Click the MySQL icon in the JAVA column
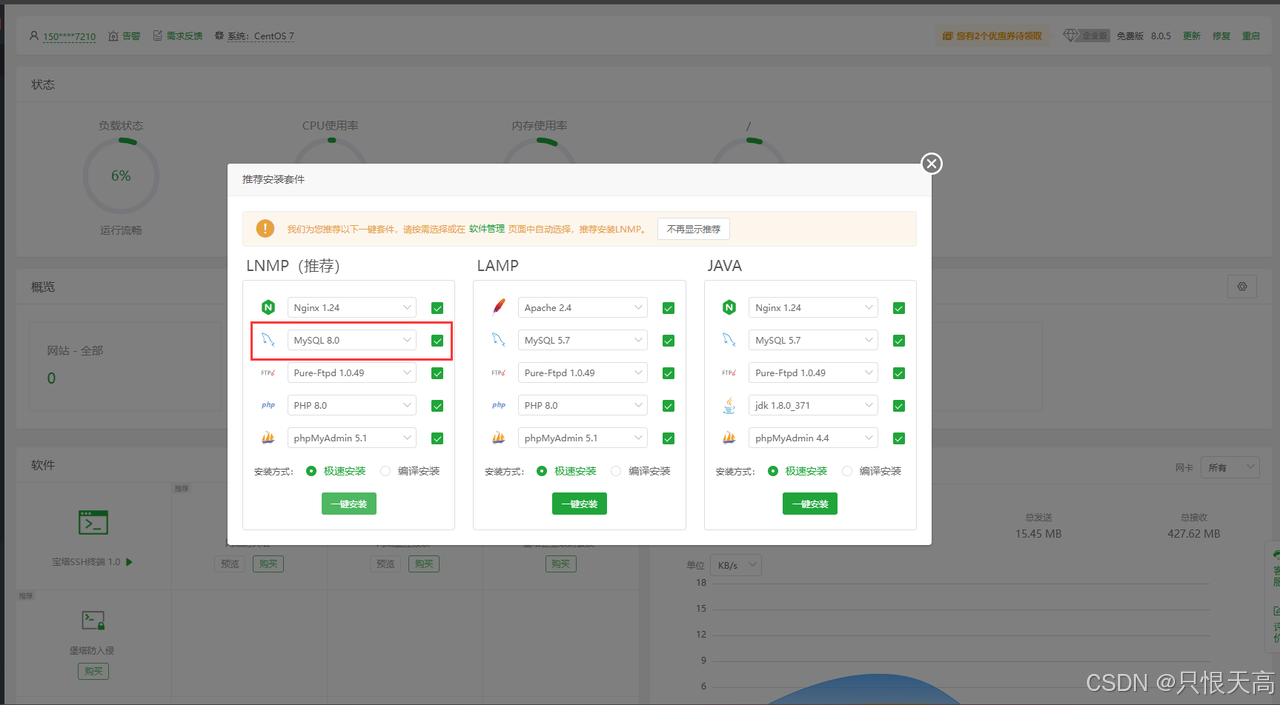Image resolution: width=1280 pixels, height=705 pixels. [730, 340]
